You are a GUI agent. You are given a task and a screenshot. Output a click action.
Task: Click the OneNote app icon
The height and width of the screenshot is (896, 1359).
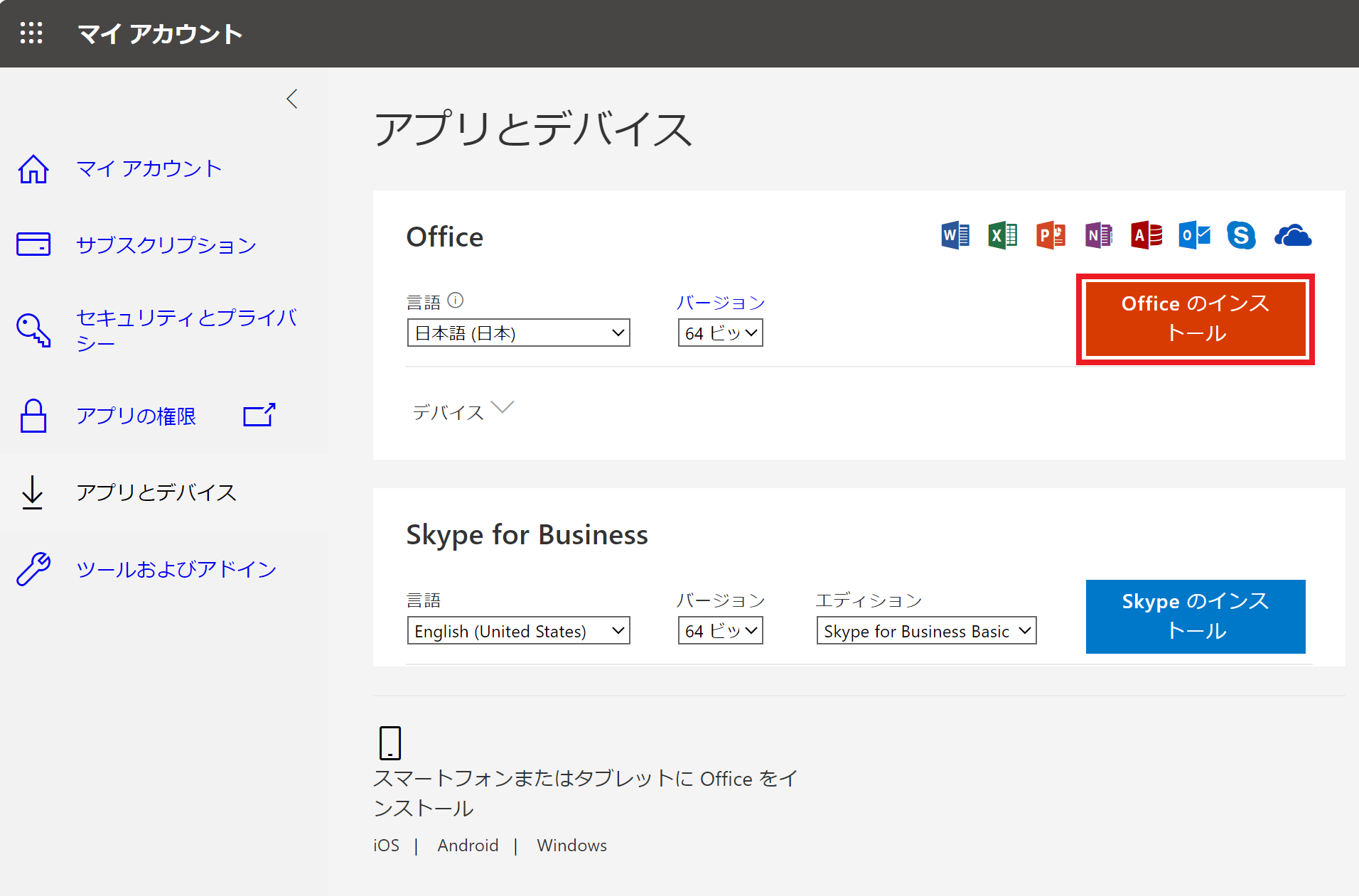click(1098, 235)
